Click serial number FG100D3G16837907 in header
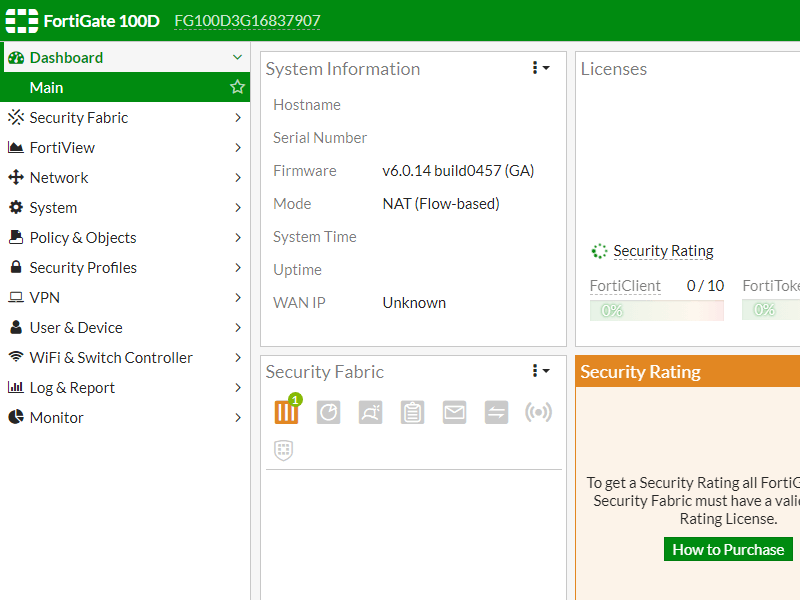 coord(247,21)
